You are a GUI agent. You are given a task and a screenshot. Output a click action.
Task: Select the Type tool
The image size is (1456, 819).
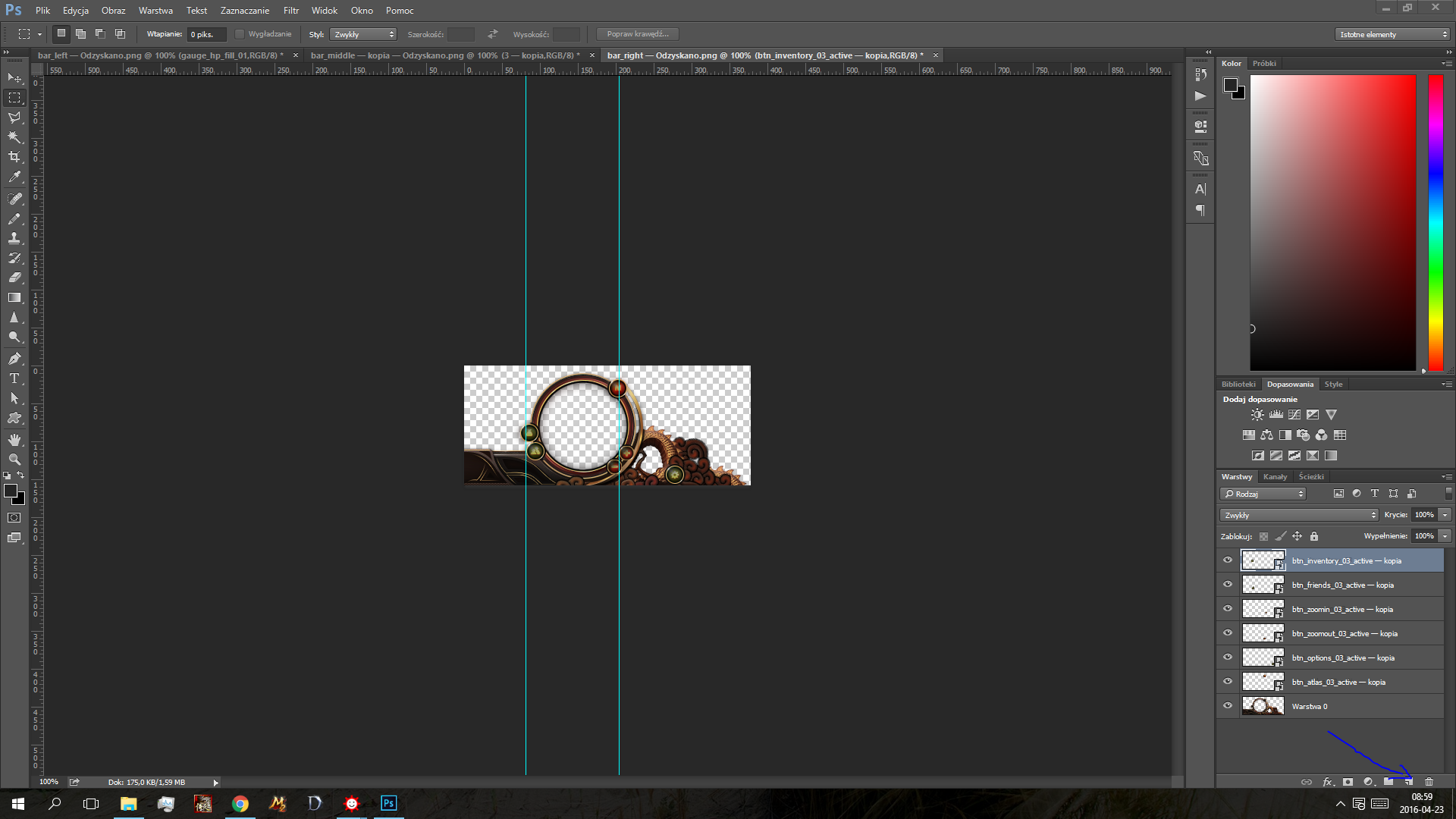[14, 378]
